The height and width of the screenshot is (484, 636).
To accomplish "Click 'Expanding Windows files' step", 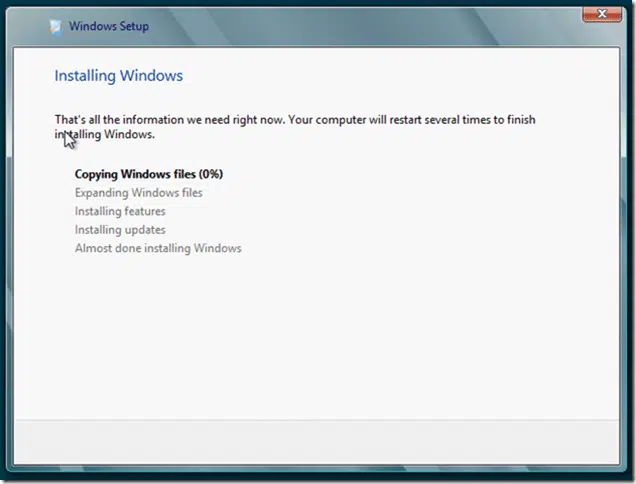I will [x=139, y=193].
